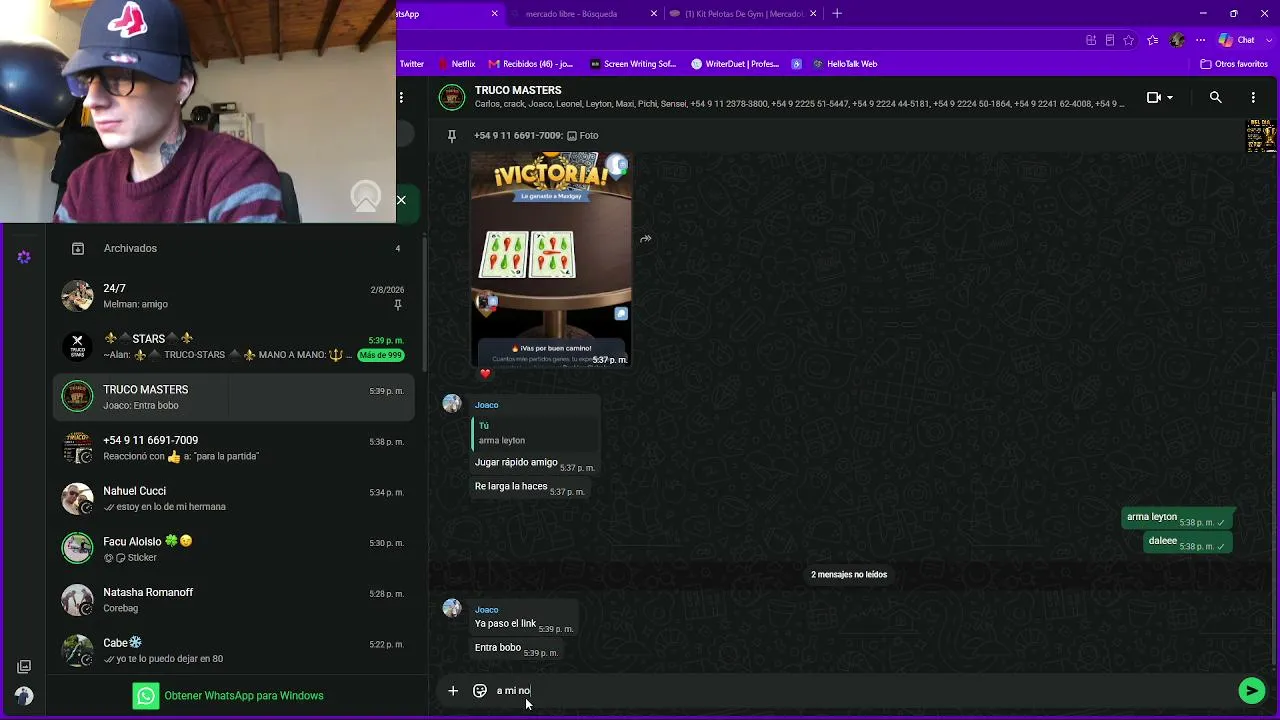
Task: Open the video call options dropdown arrow
Action: tap(1170, 98)
